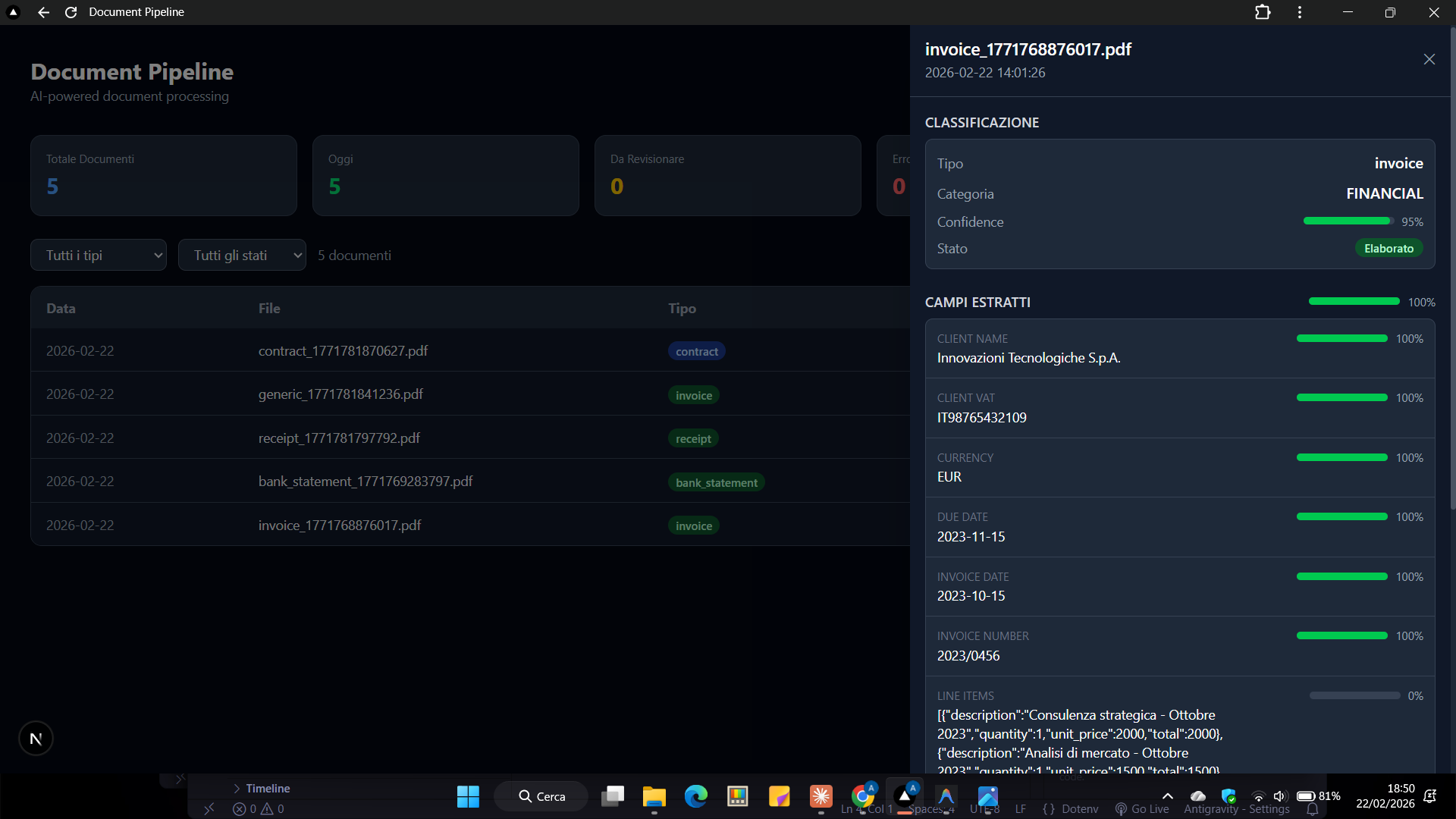Click the Next.js N dev indicator
1456x819 pixels.
pos(36,739)
